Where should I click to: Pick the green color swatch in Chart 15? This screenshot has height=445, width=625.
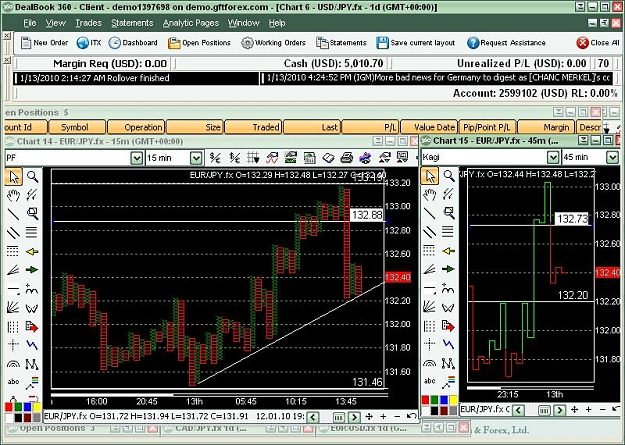pyautogui.click(x=434, y=400)
